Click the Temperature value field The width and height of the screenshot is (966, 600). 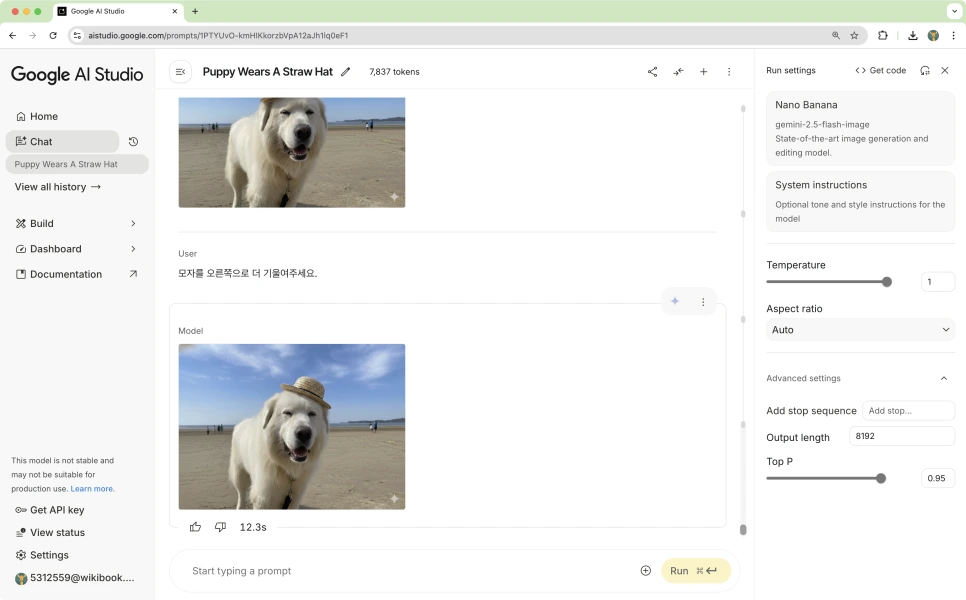pyautogui.click(x=937, y=282)
